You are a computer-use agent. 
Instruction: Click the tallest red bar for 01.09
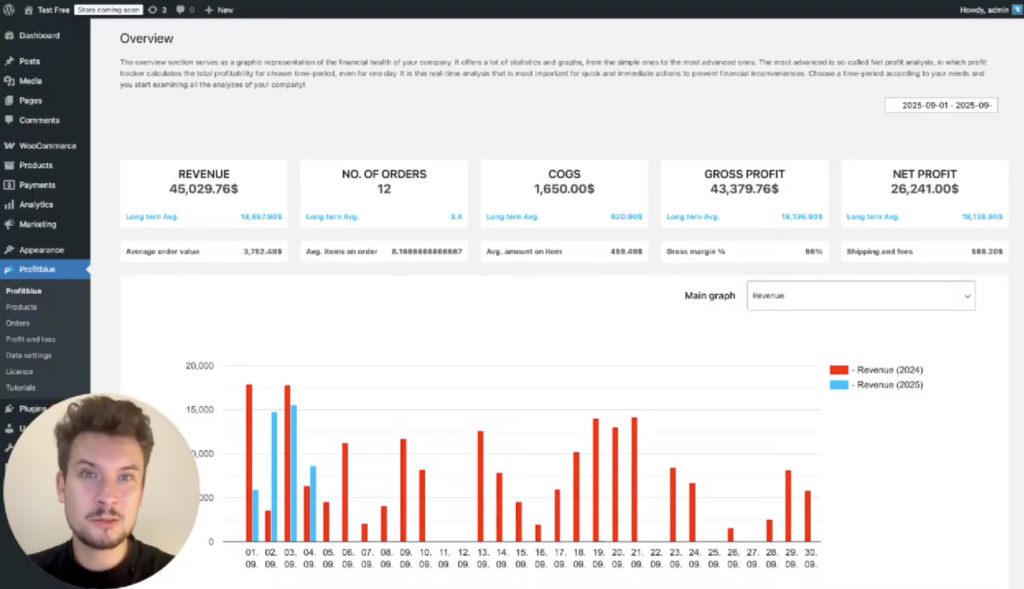[x=249, y=462]
